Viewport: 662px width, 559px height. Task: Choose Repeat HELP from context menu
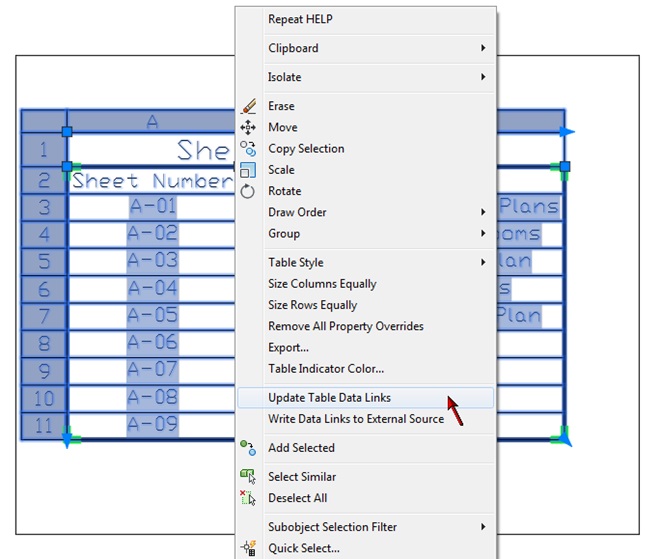click(x=366, y=19)
